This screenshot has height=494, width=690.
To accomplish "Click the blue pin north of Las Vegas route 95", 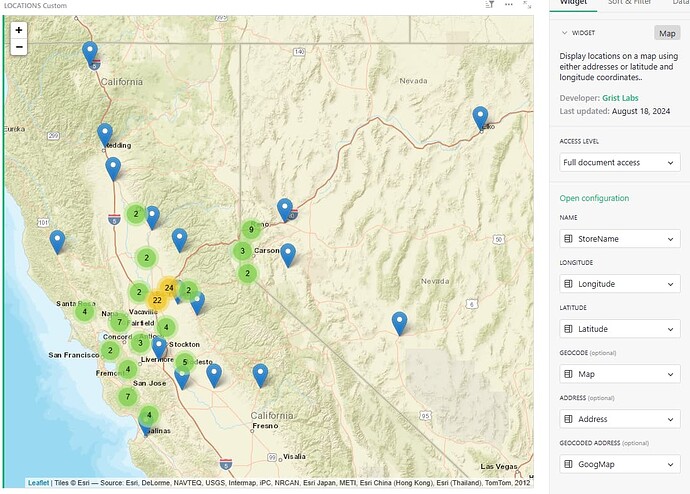I will tap(399, 324).
